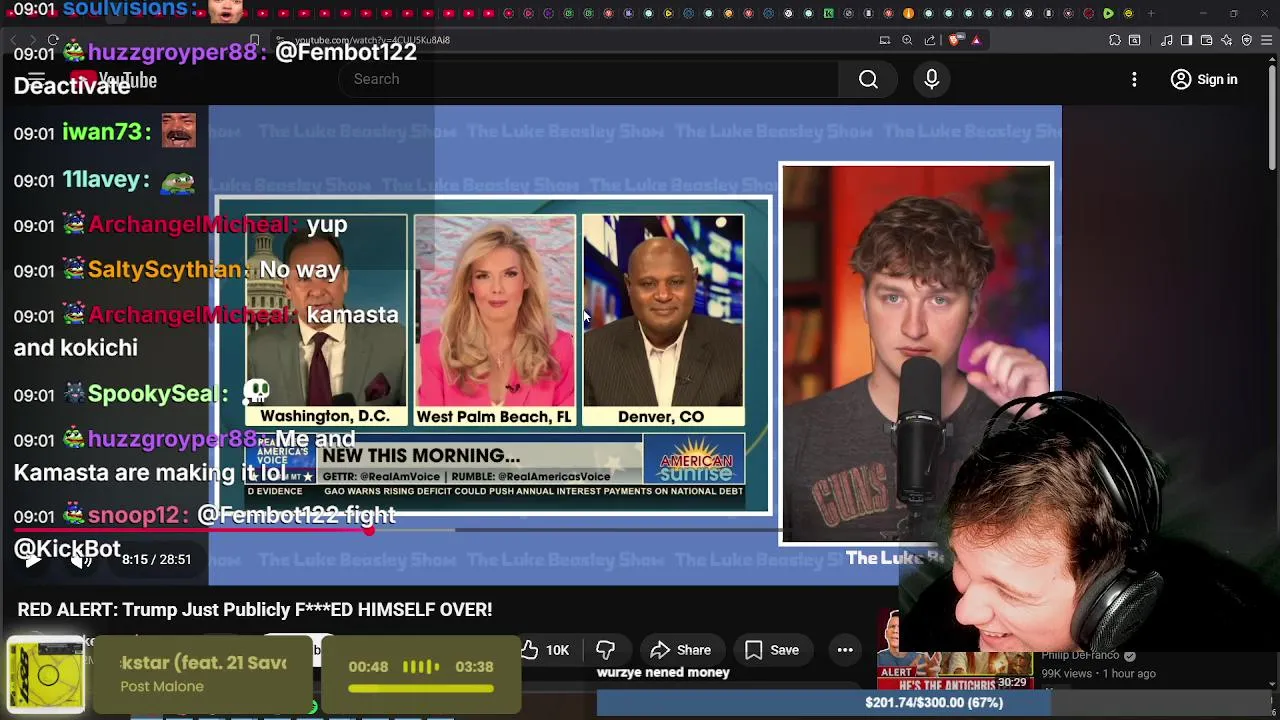The height and width of the screenshot is (720, 1280).
Task: Open the Brave Wallet toolbar icon
Action: (1206, 40)
